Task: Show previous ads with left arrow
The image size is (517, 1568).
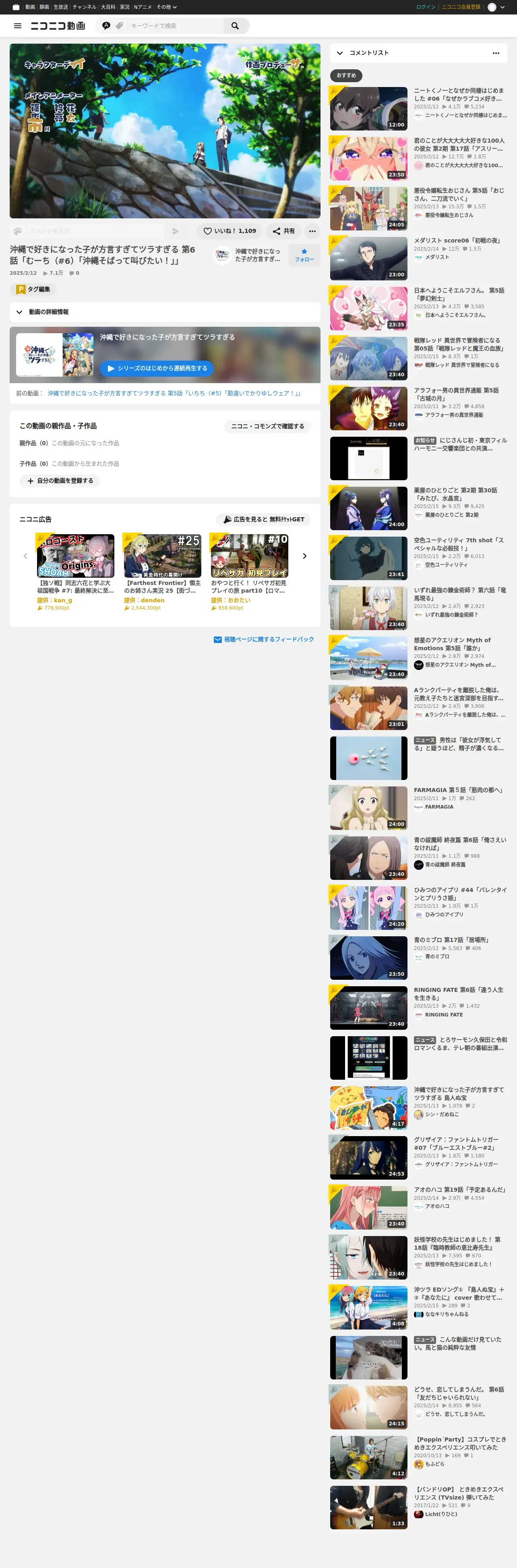Action: coord(25,556)
